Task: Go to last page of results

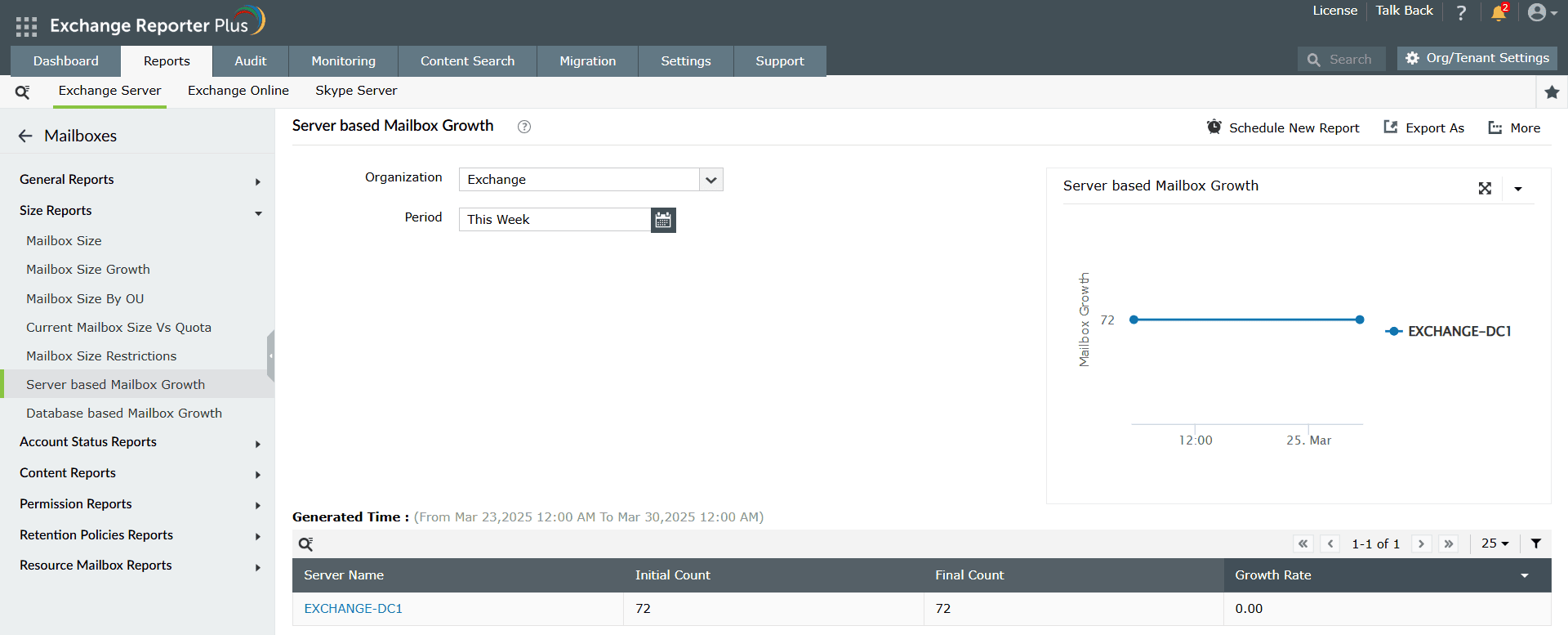Action: [1449, 543]
